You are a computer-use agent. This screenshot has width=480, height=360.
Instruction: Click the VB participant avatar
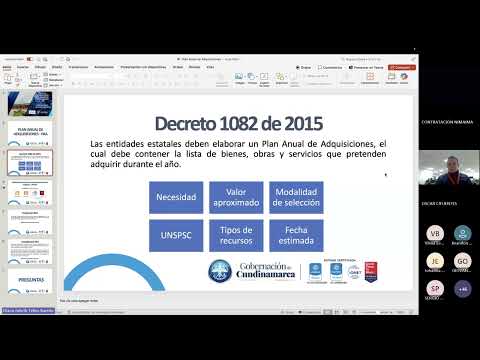point(435,234)
